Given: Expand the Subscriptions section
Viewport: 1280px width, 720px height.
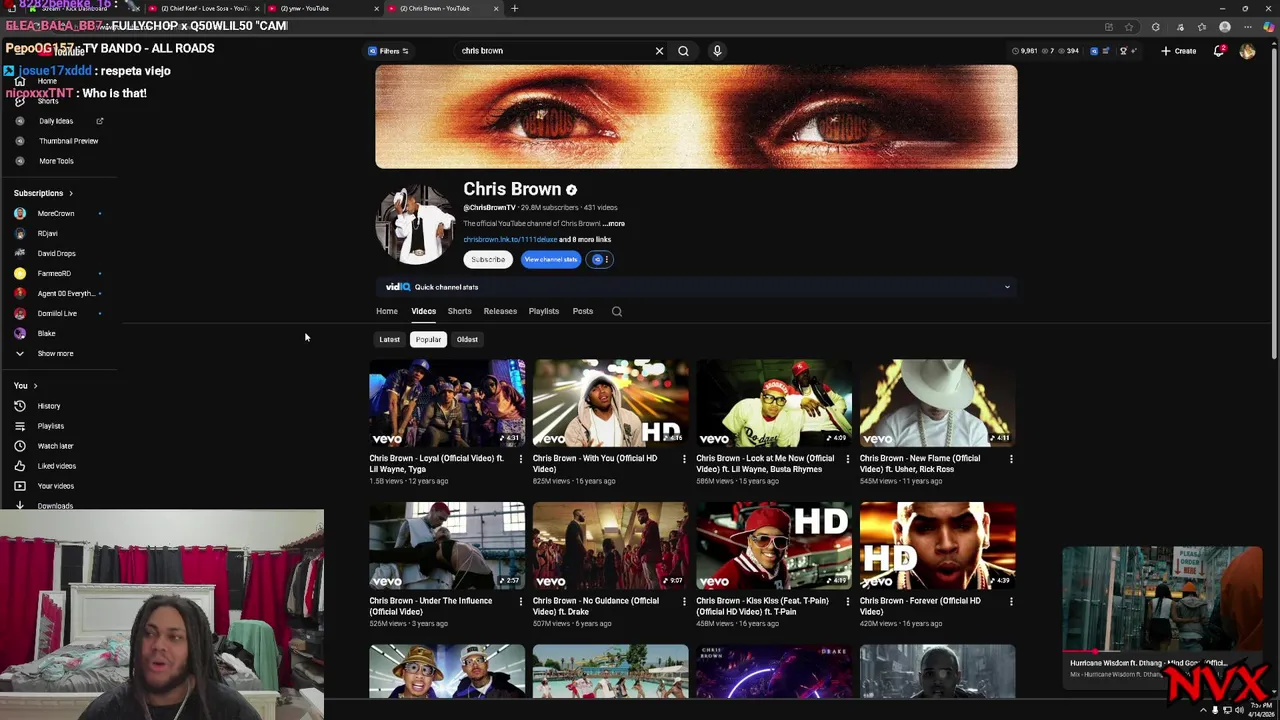Looking at the screenshot, I should 43,193.
